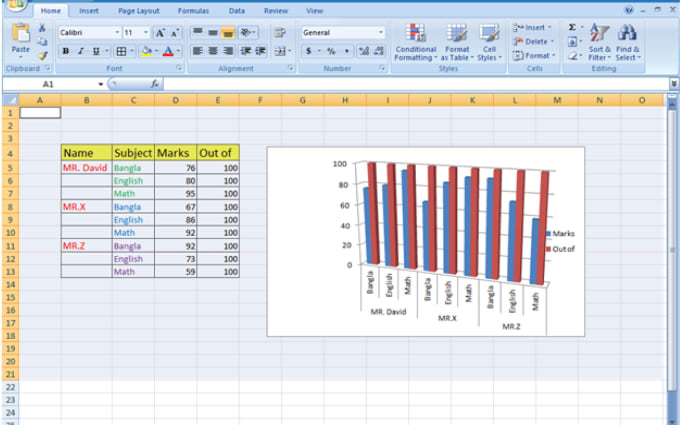Apply Accounting dollar number format
The image size is (680, 425).
tap(308, 51)
